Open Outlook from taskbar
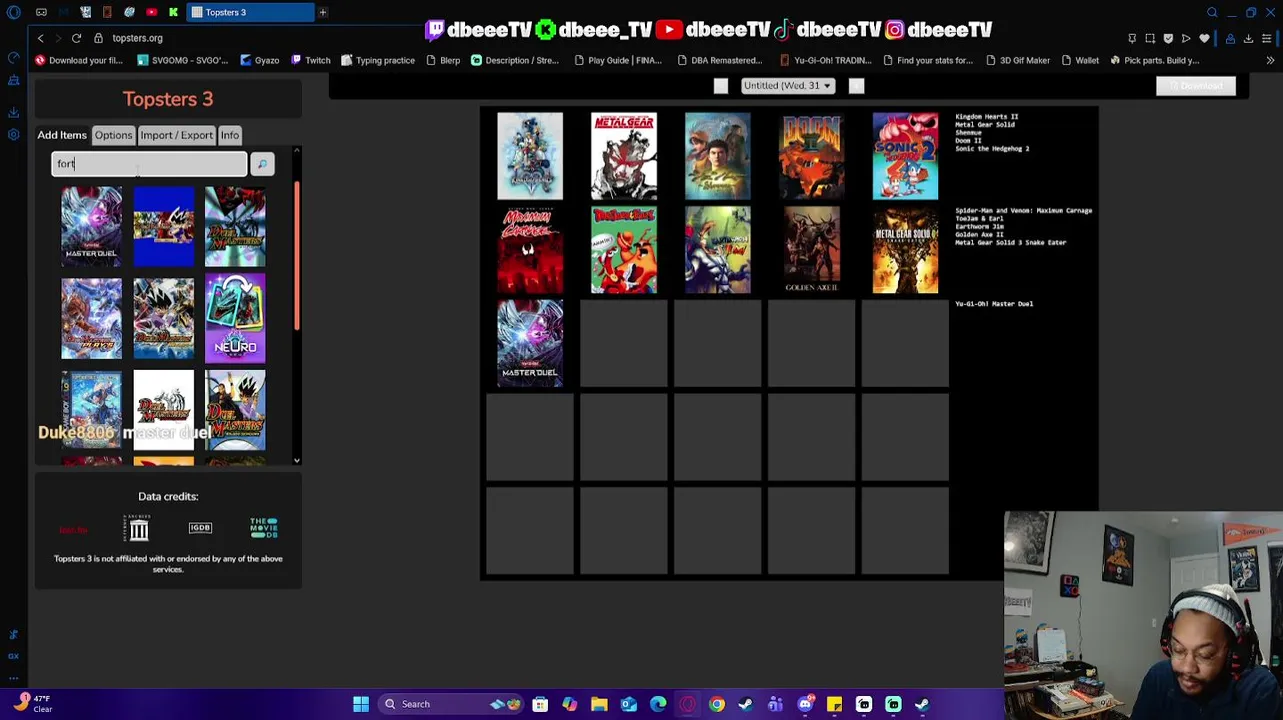 click(x=628, y=704)
